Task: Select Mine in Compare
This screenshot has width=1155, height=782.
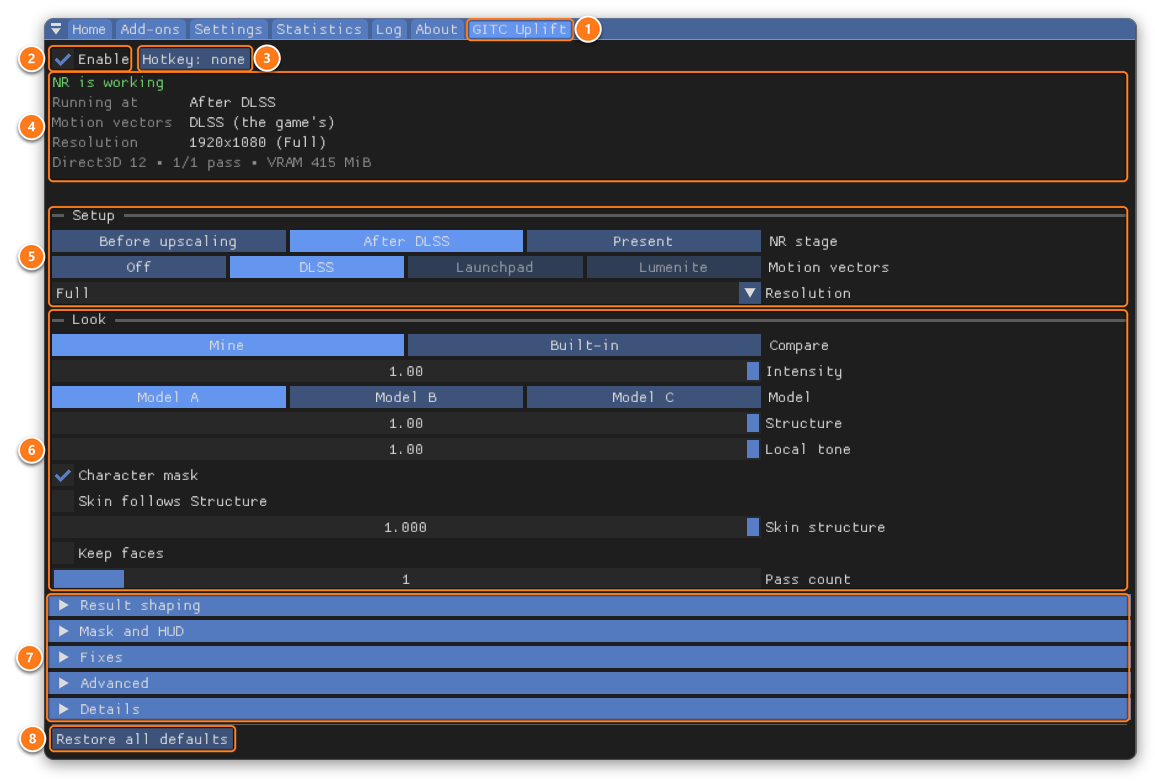Action: (228, 345)
